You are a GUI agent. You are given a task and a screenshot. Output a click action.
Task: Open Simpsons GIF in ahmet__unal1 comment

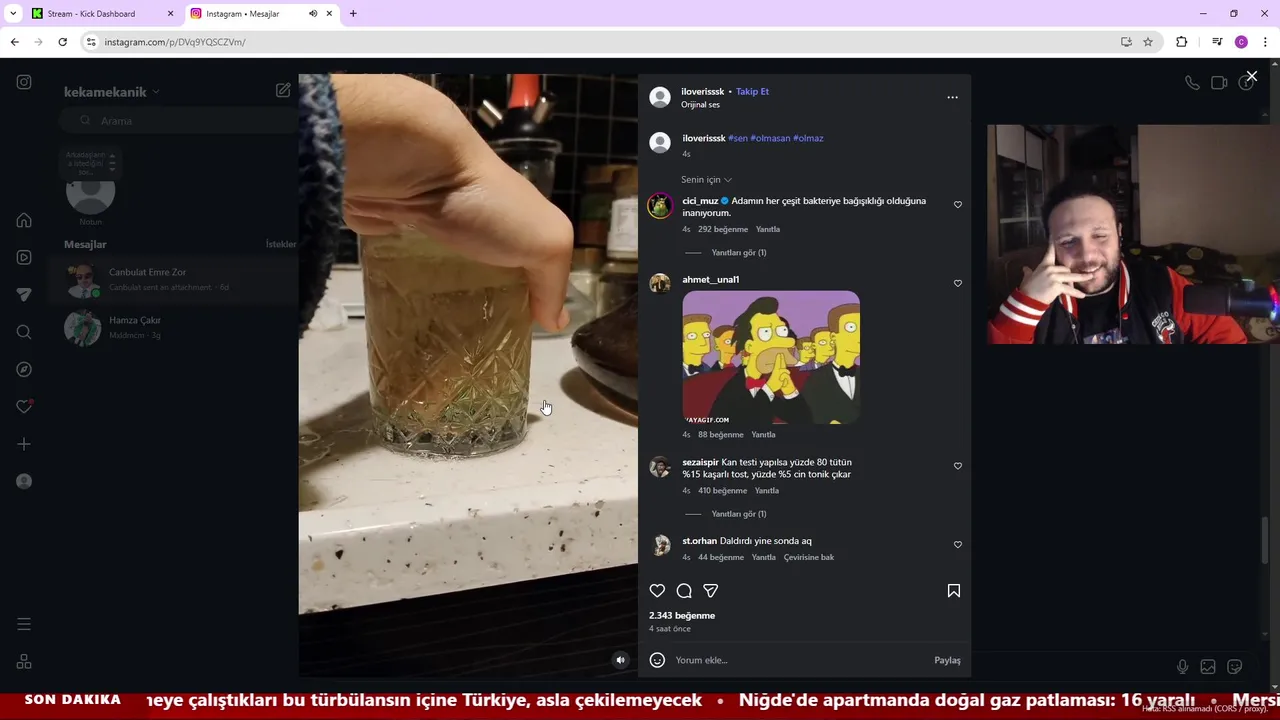point(771,358)
